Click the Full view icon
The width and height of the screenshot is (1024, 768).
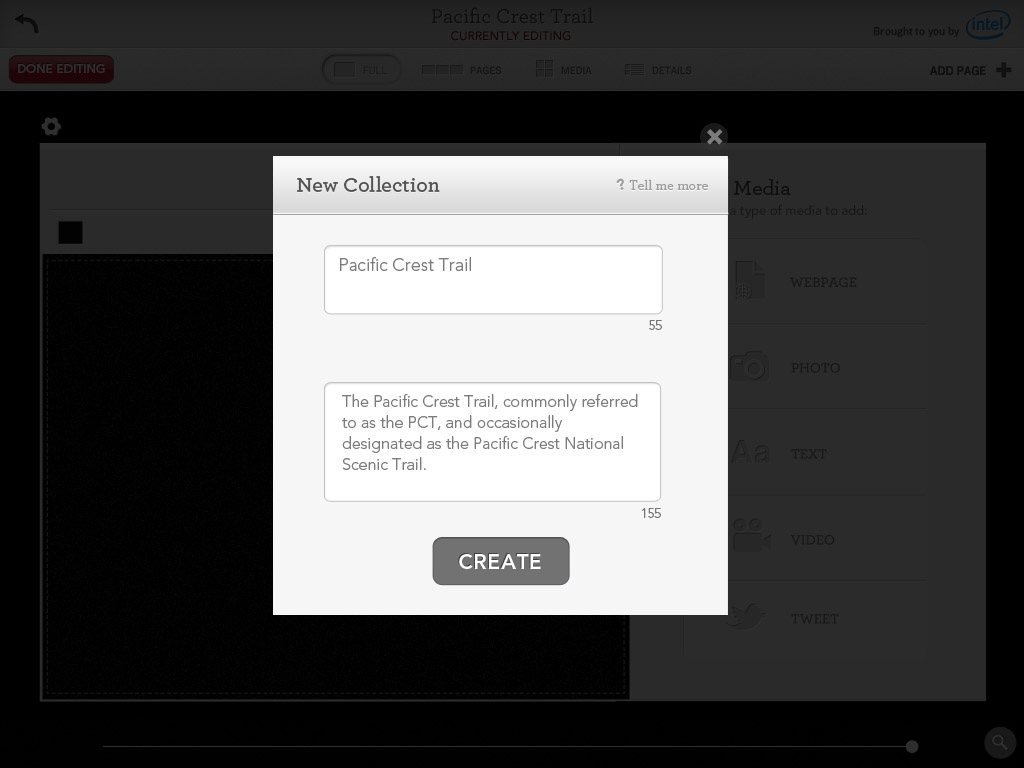point(344,69)
